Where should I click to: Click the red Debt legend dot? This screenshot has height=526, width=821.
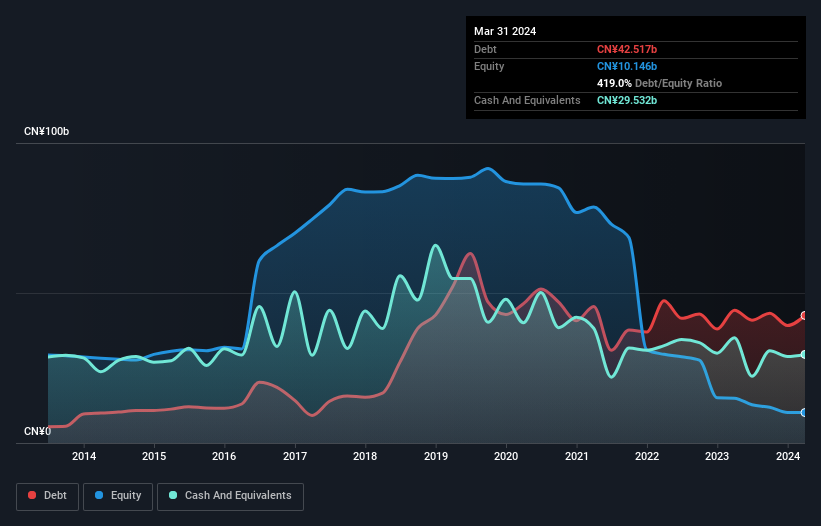coord(32,495)
